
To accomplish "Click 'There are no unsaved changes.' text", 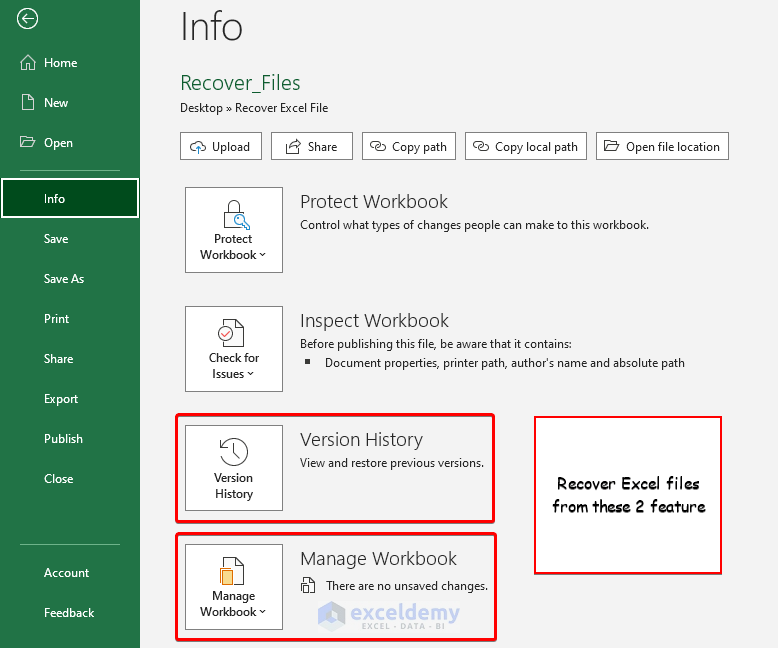I will 407,586.
